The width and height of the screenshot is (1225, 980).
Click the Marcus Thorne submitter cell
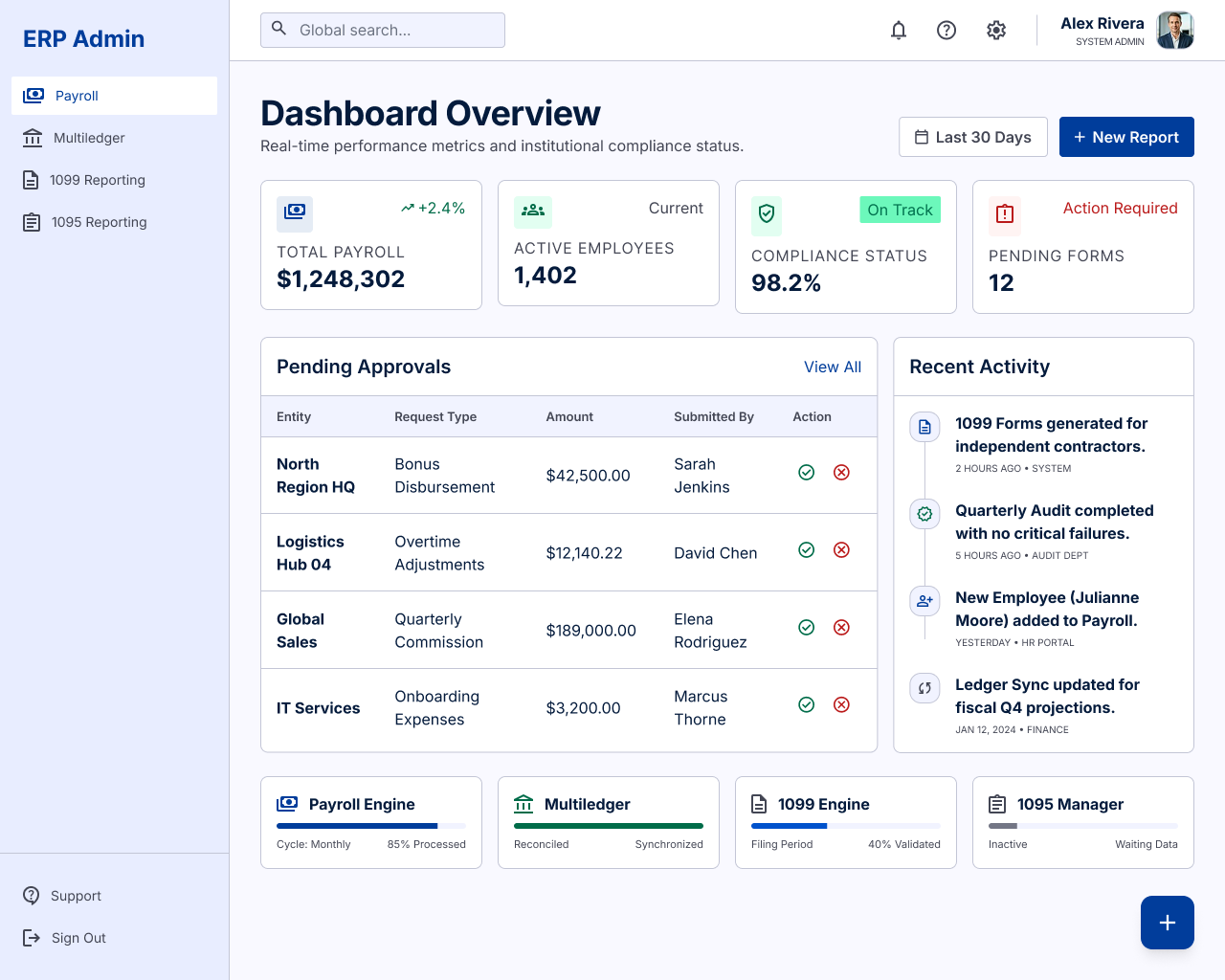click(701, 708)
